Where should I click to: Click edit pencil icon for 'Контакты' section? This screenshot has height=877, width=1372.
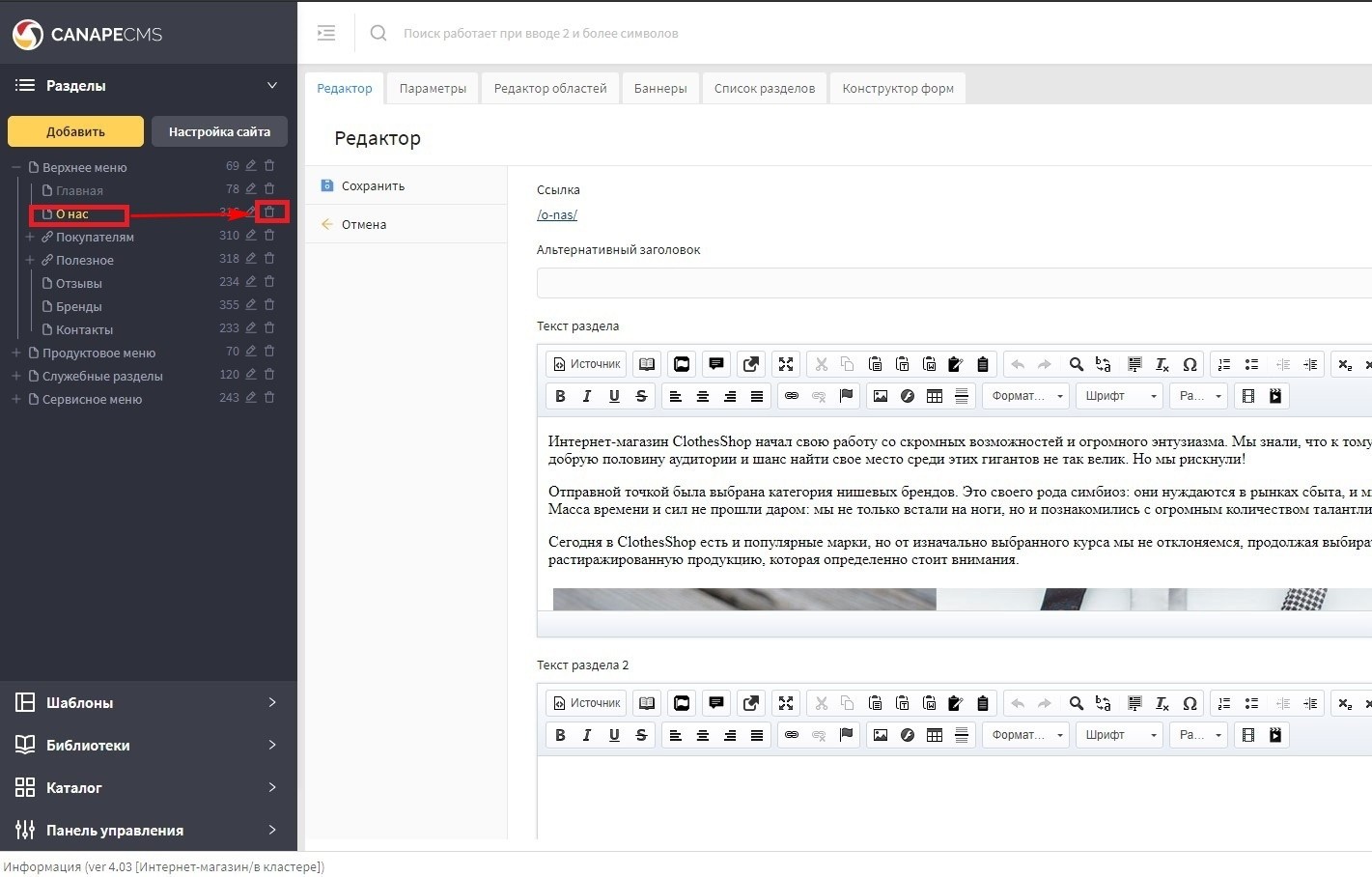point(251,328)
